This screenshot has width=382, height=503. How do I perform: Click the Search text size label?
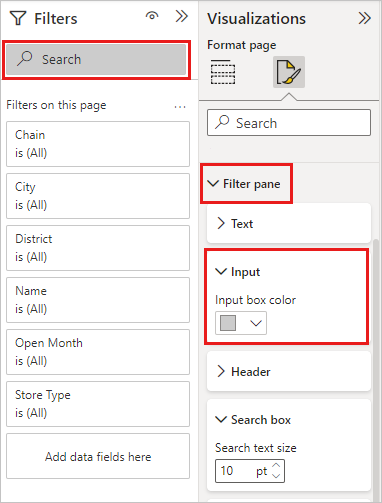point(256,448)
